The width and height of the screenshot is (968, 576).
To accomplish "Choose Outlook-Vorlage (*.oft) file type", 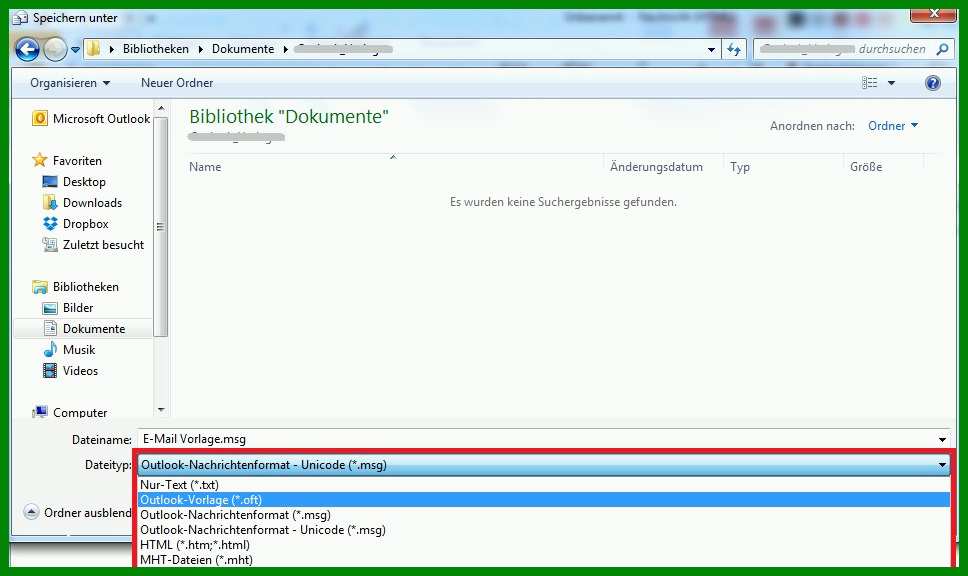I will click(x=544, y=499).
